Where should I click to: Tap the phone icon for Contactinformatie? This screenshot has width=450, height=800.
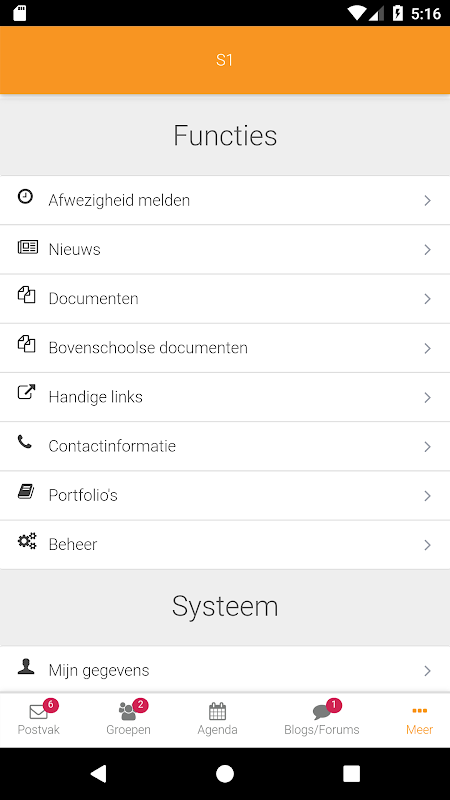(x=24, y=442)
